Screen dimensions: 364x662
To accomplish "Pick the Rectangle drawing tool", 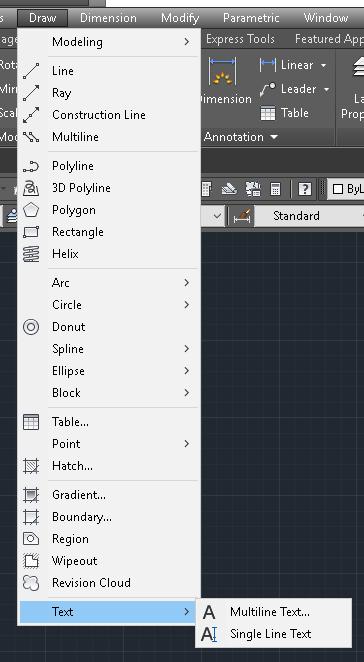I will 109,232.
